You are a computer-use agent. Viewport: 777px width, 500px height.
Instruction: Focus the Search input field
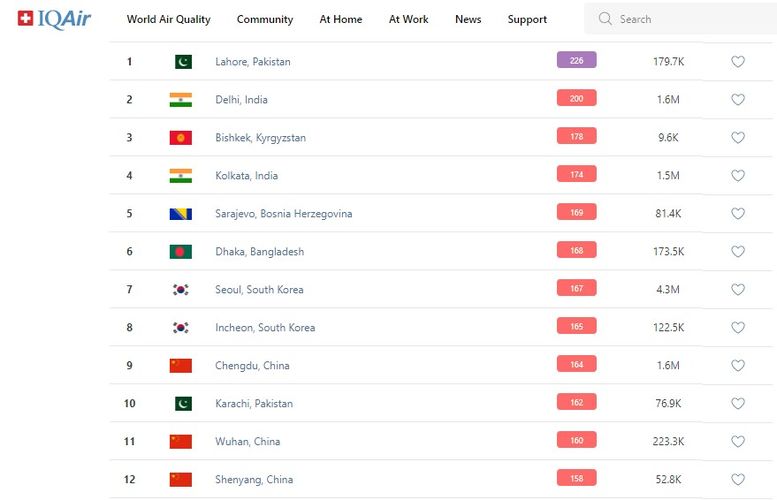(690, 19)
